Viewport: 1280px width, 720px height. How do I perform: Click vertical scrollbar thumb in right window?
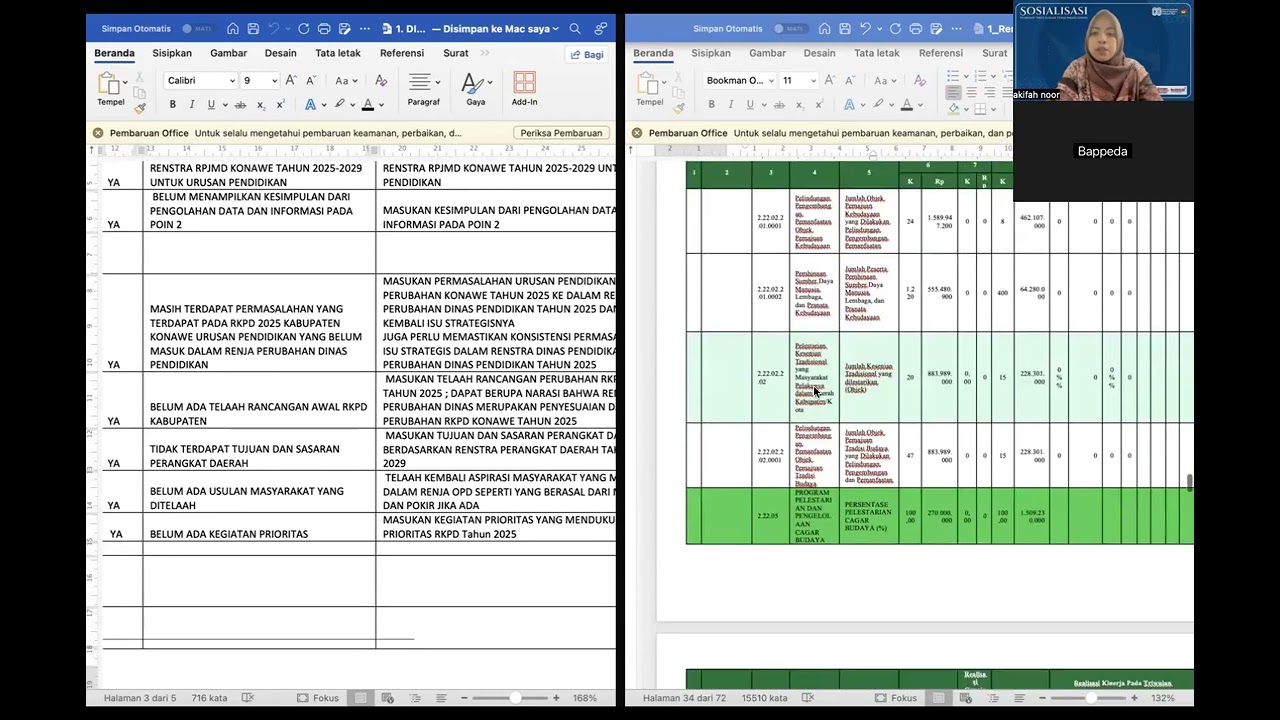(x=1189, y=484)
